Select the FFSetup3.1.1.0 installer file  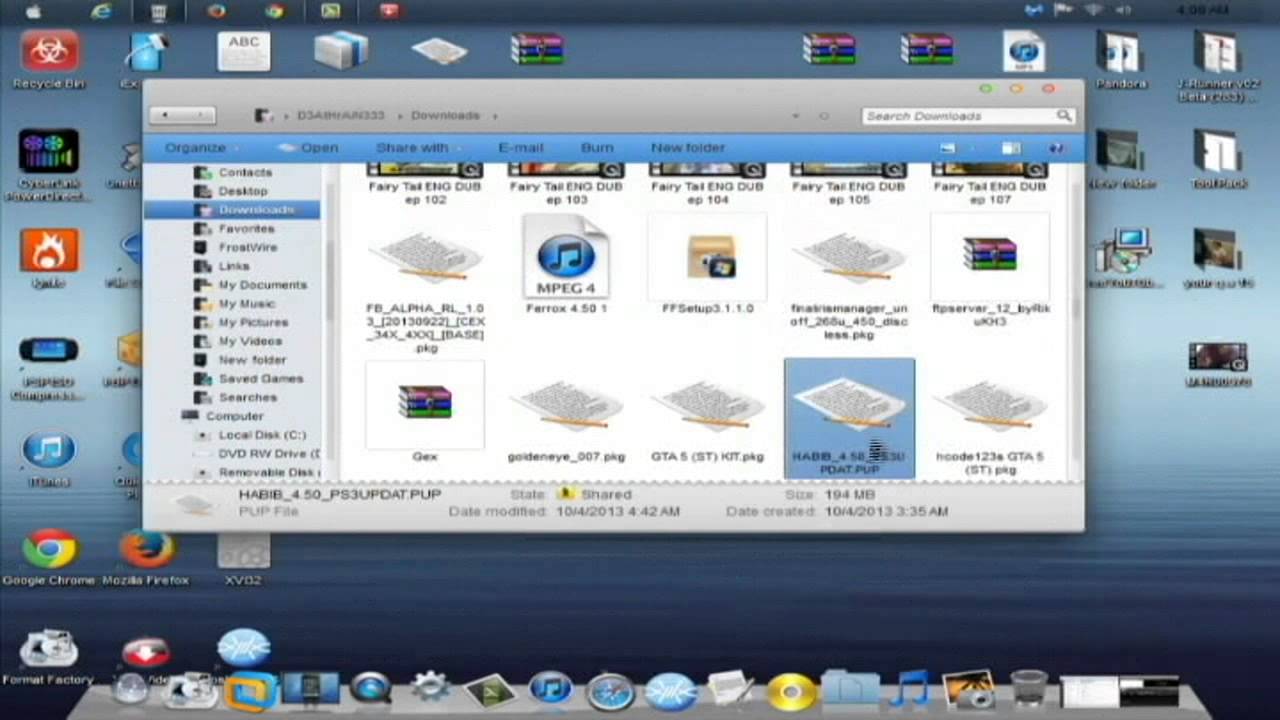tap(708, 265)
